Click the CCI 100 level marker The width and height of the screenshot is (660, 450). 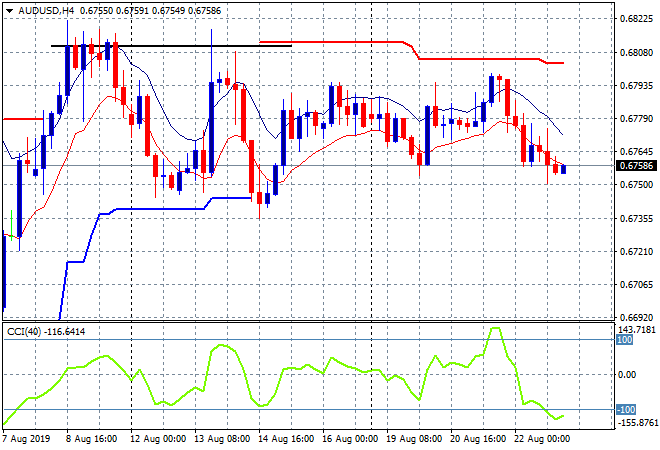pos(625,340)
